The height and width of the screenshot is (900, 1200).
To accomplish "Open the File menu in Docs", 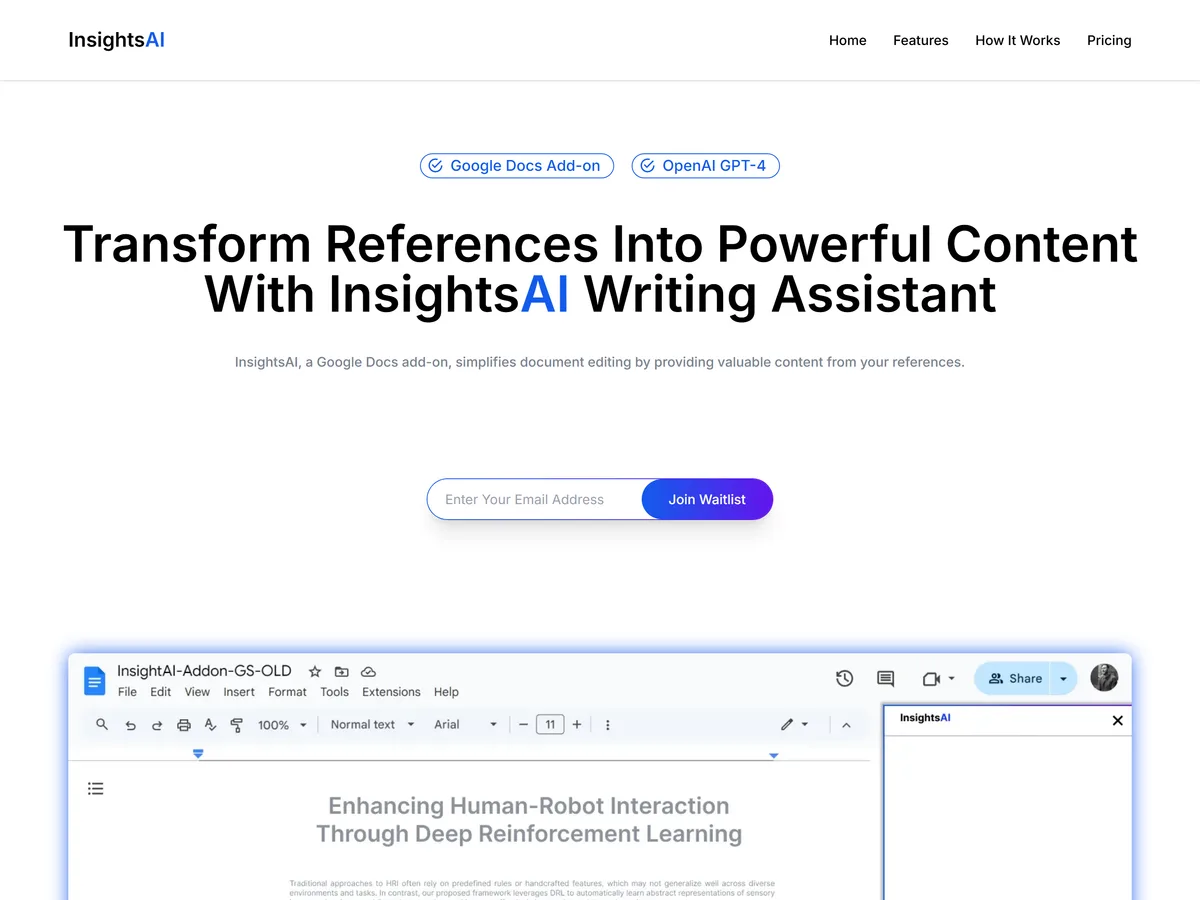I will (127, 692).
